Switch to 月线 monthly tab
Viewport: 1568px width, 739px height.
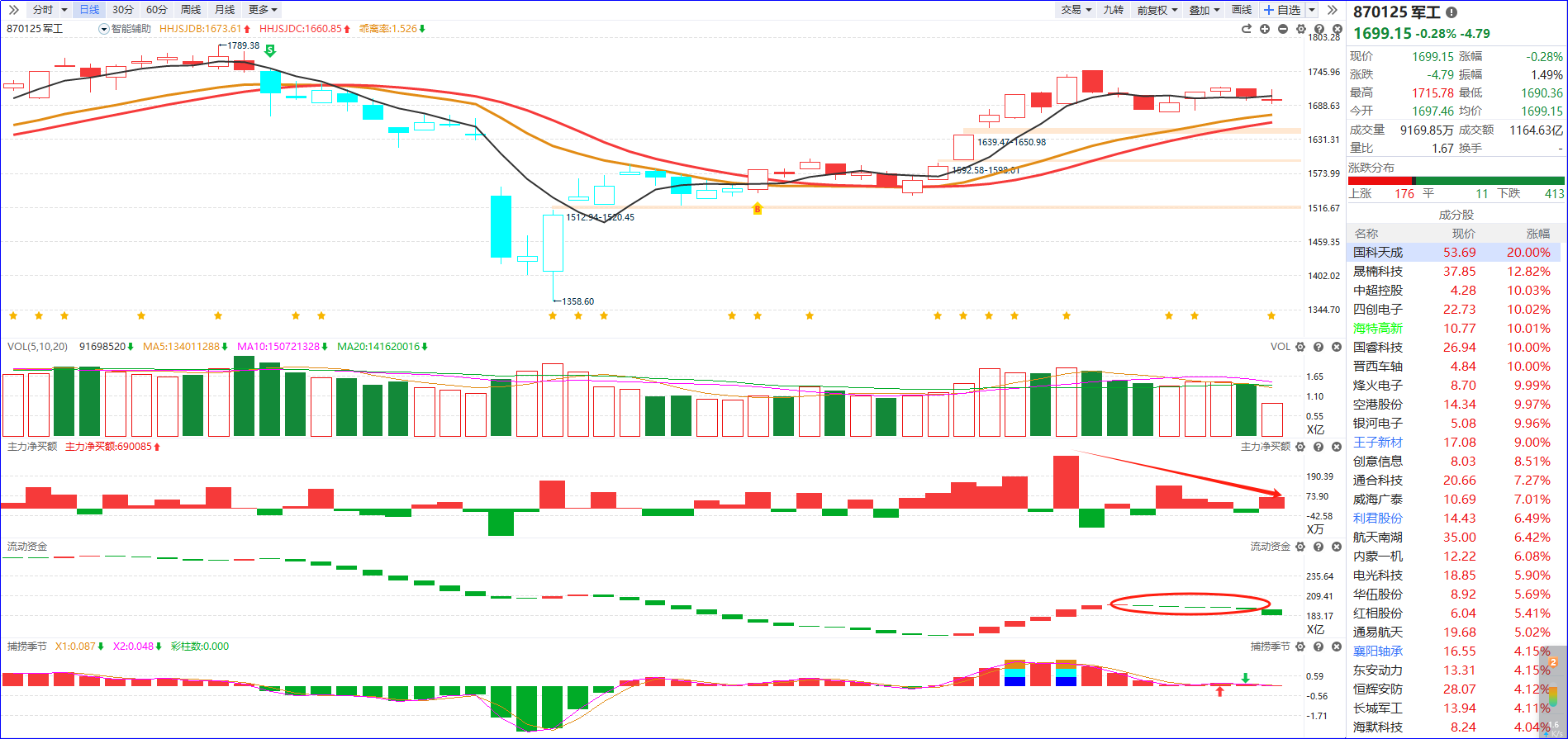[x=225, y=10]
